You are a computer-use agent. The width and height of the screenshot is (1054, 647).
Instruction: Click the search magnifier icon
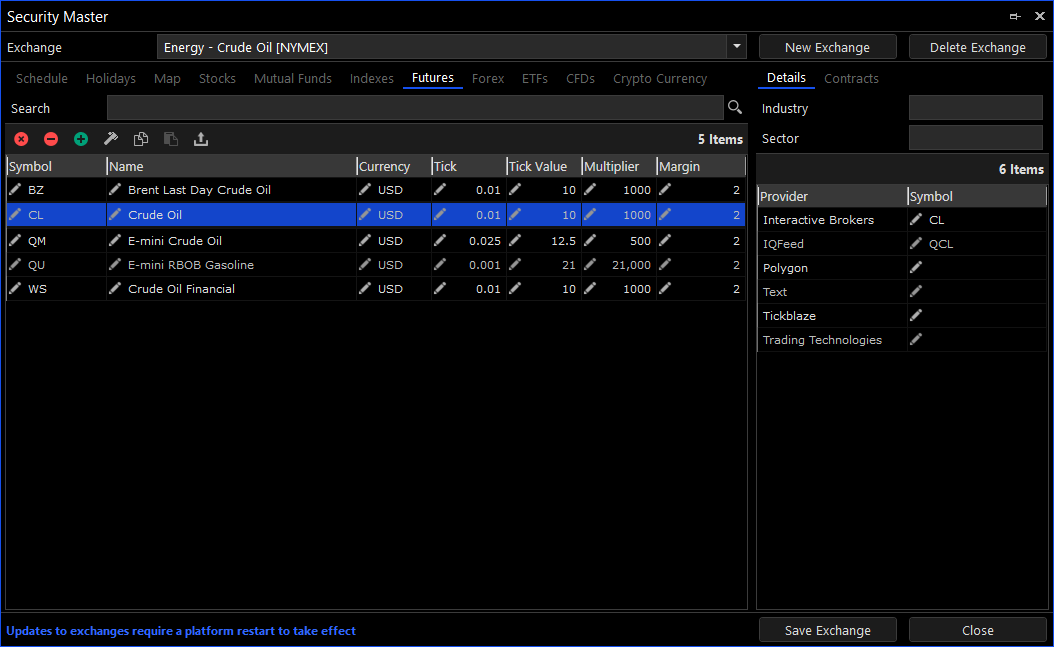[735, 108]
